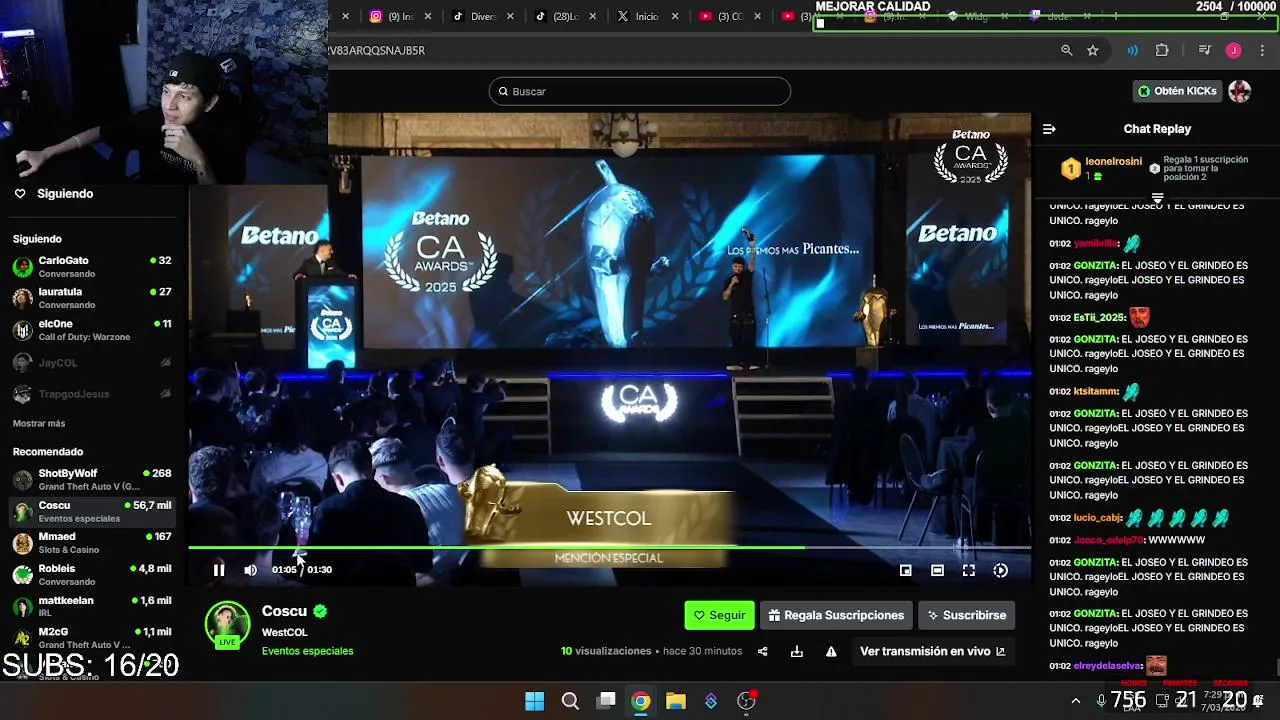The height and width of the screenshot is (720, 1280).
Task: Open Eventos especiales category link
Action: (307, 651)
